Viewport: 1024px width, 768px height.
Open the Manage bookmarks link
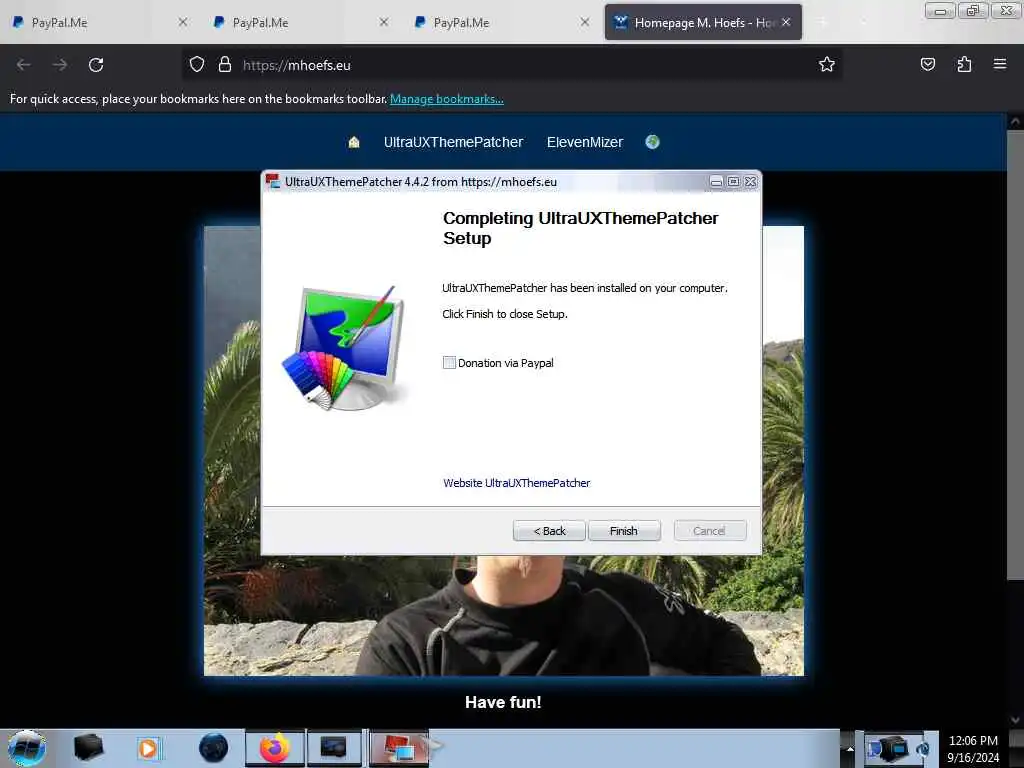(447, 99)
